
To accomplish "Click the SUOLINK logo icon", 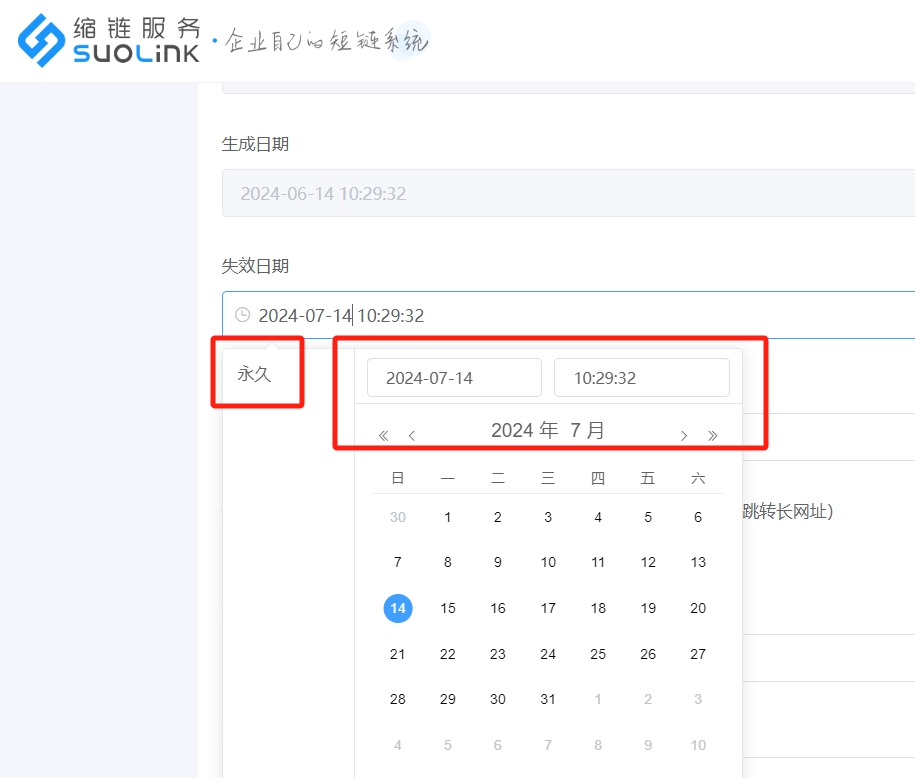I will 41,41.
